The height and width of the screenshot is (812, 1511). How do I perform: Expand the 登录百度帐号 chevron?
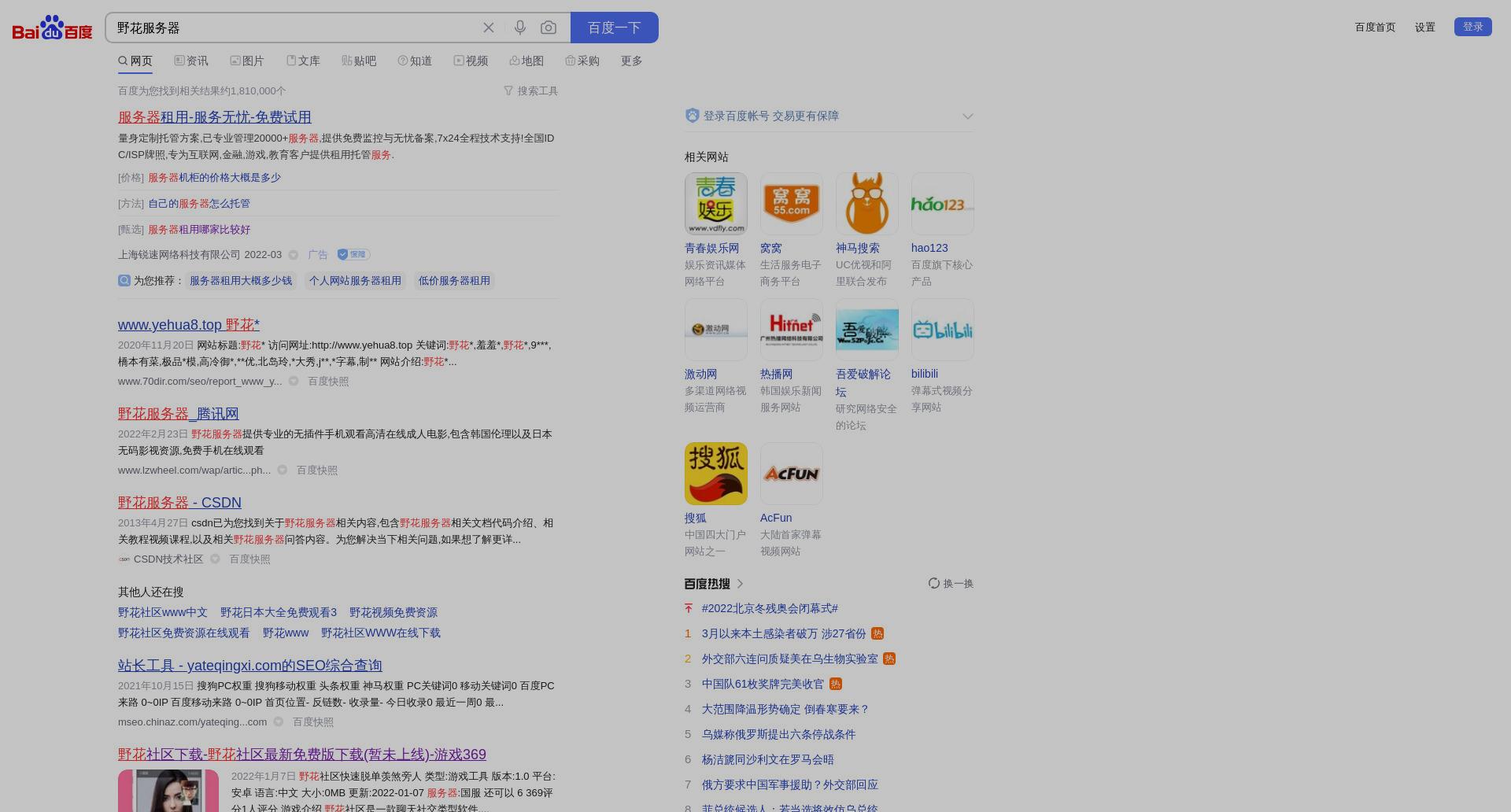coord(967,116)
